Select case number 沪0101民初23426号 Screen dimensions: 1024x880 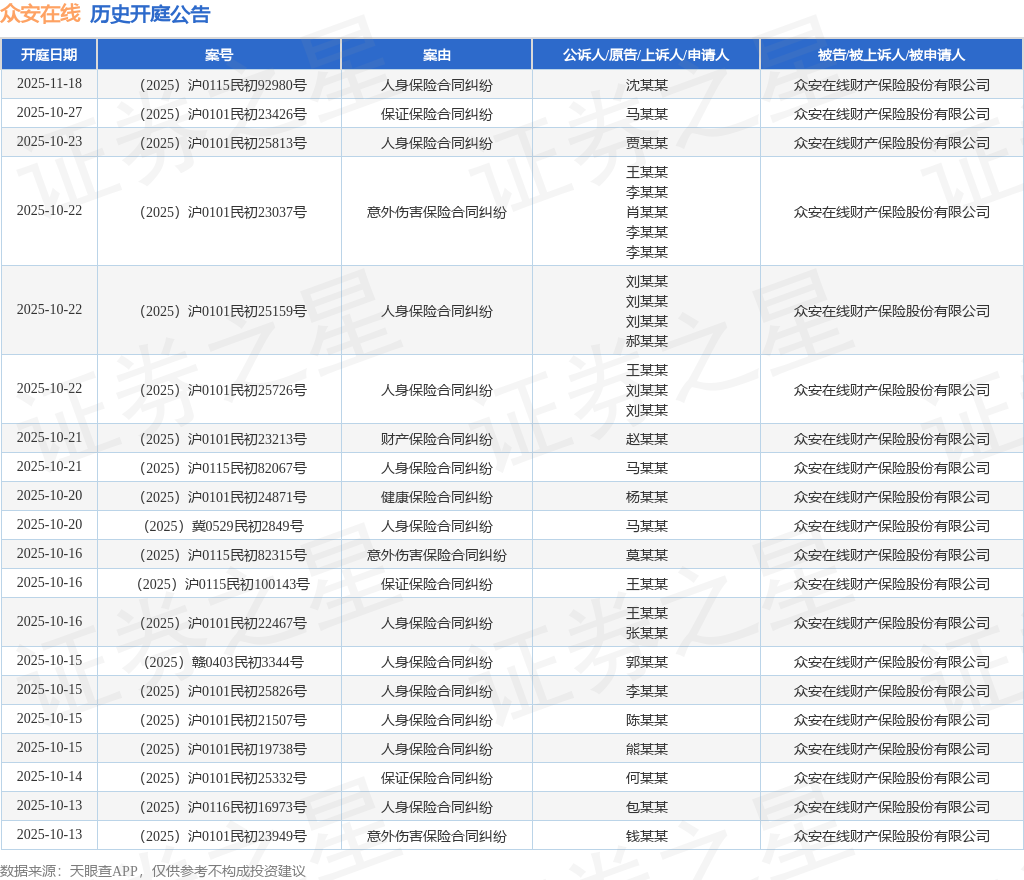247,114
